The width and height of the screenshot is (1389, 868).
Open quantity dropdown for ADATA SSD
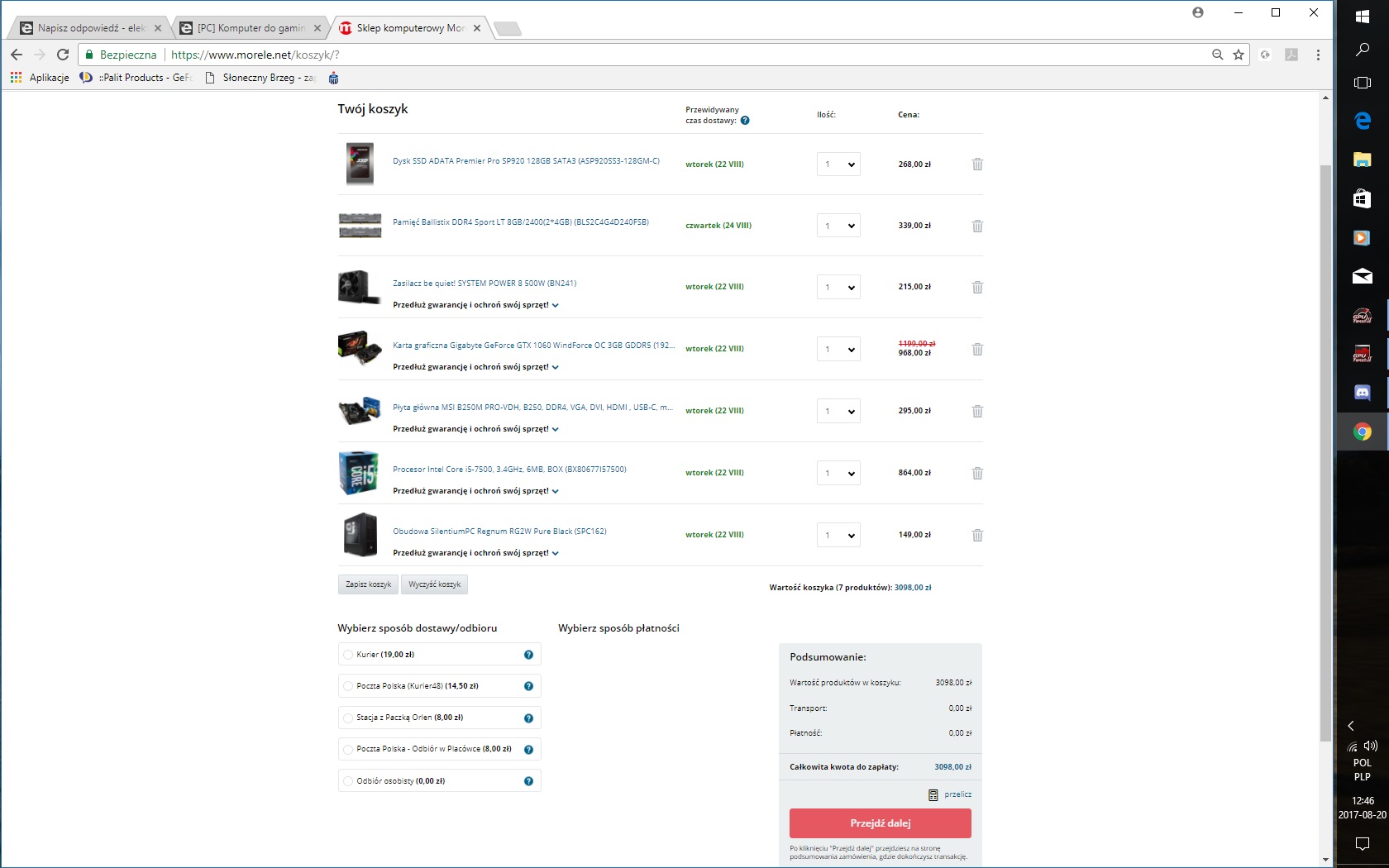[838, 164]
